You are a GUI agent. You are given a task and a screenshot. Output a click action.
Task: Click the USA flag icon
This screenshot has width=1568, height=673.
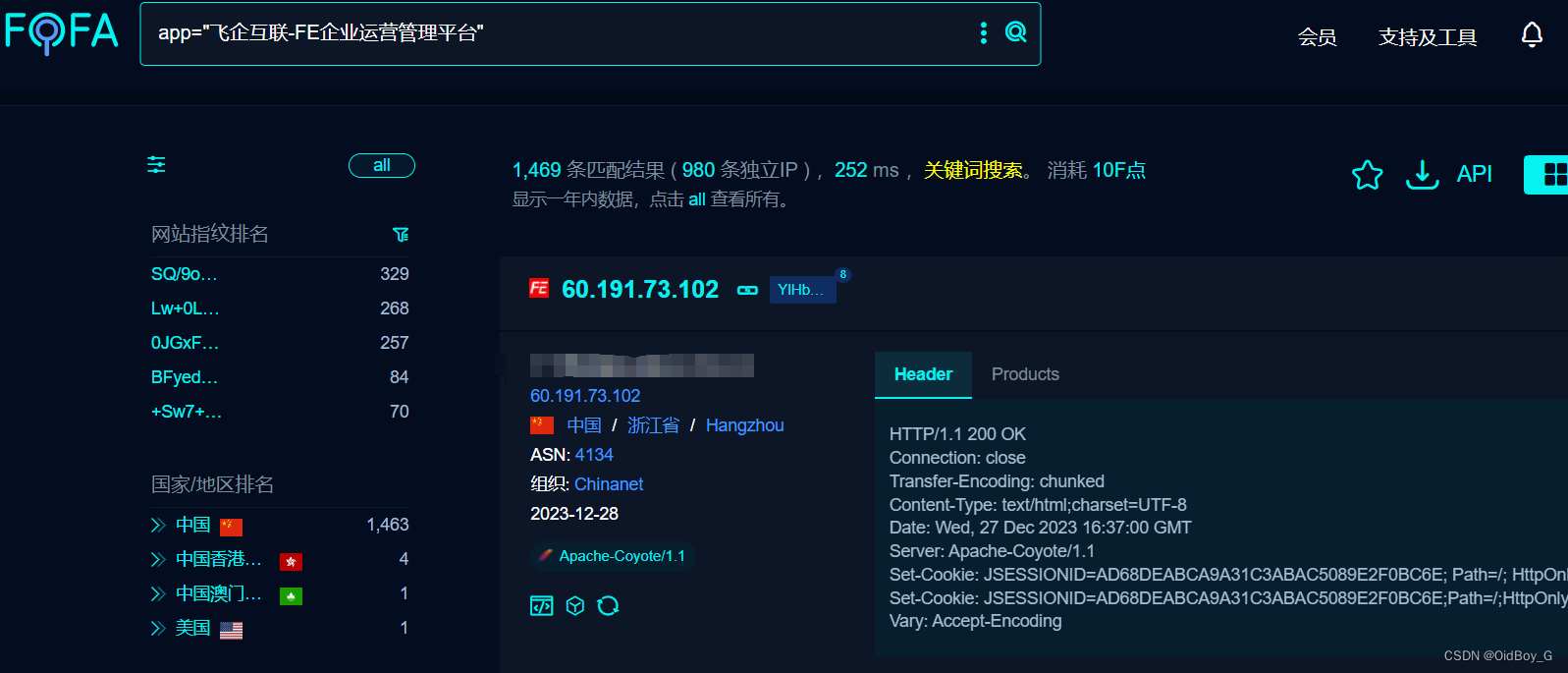pos(232,631)
